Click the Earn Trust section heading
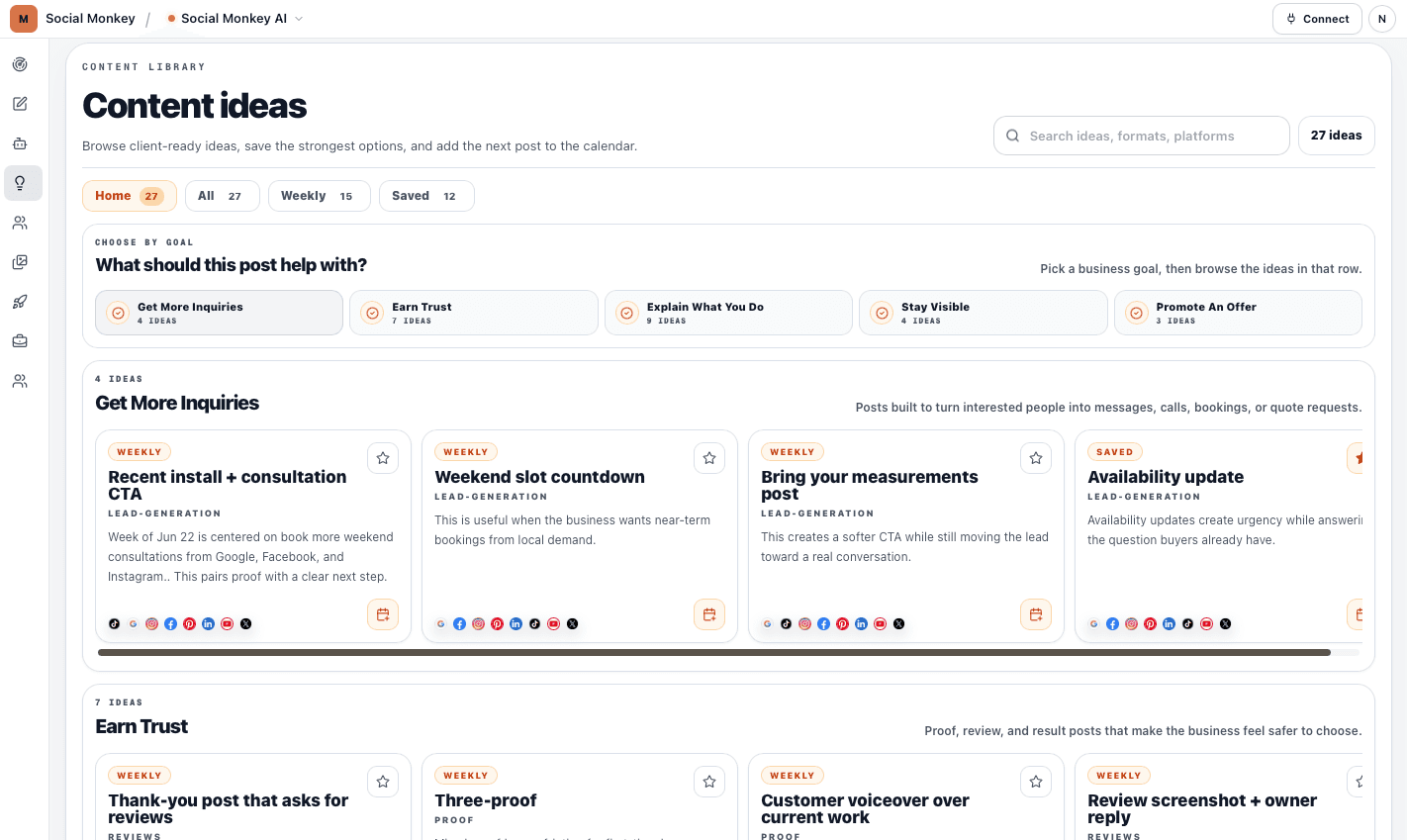The height and width of the screenshot is (840, 1407). click(x=141, y=726)
